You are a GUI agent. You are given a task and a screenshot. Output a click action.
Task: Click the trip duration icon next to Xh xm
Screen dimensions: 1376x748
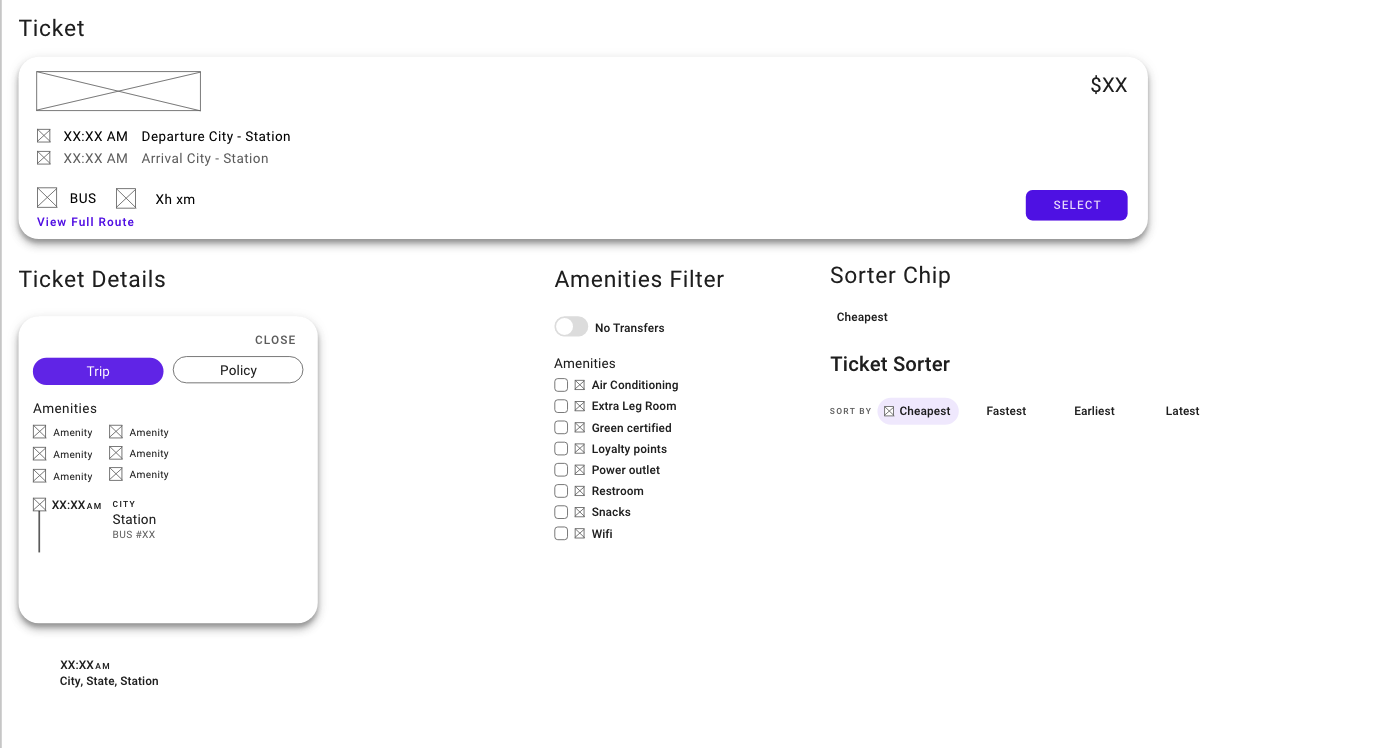(x=125, y=197)
